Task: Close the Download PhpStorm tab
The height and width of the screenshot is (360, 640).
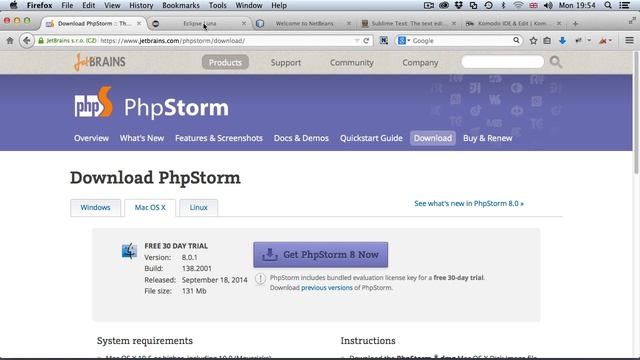Action: click(x=139, y=23)
